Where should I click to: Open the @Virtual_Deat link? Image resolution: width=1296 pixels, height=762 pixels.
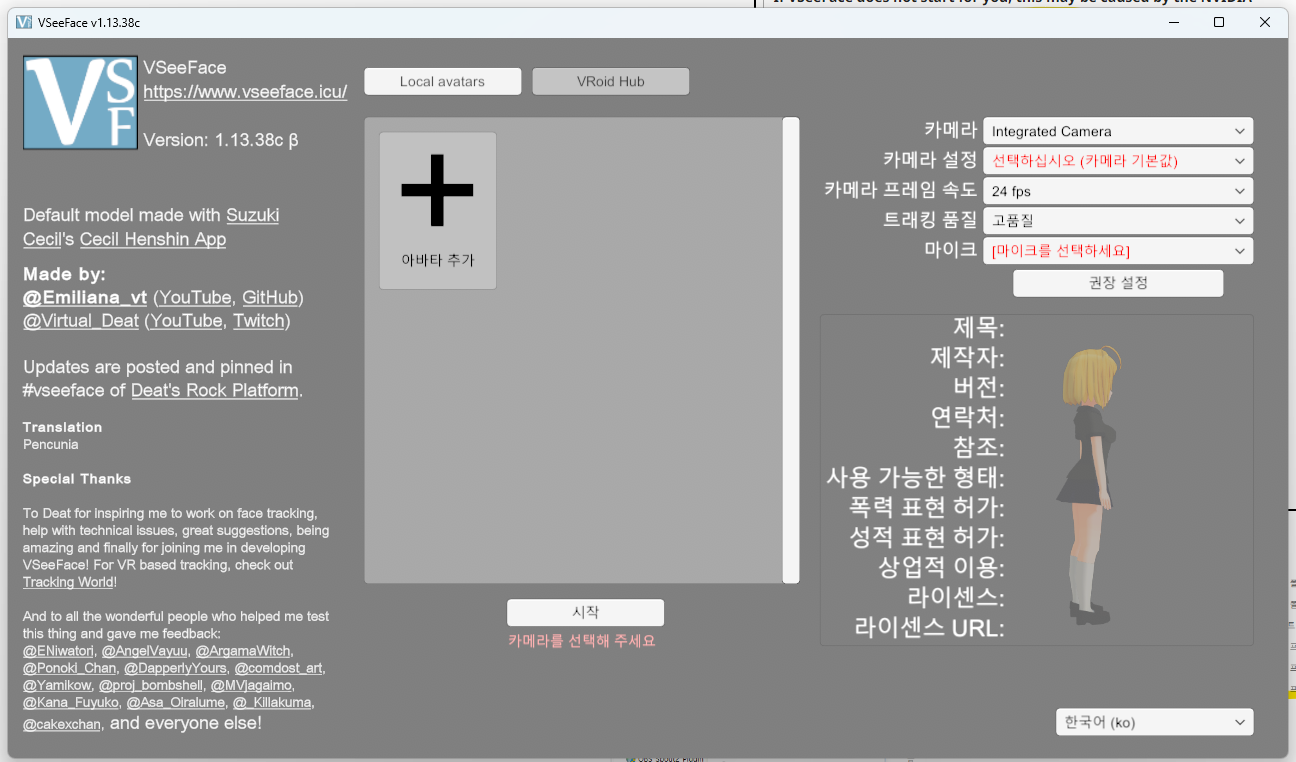click(82, 321)
